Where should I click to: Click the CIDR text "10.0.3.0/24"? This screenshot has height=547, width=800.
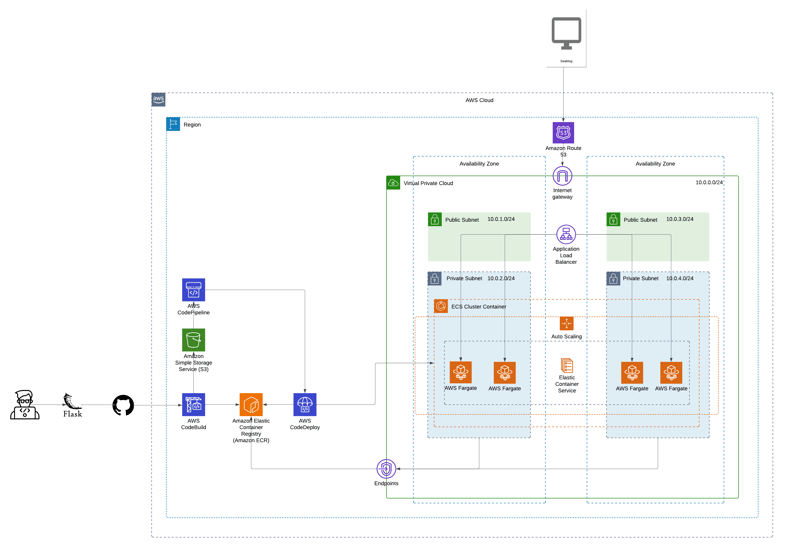click(x=680, y=219)
